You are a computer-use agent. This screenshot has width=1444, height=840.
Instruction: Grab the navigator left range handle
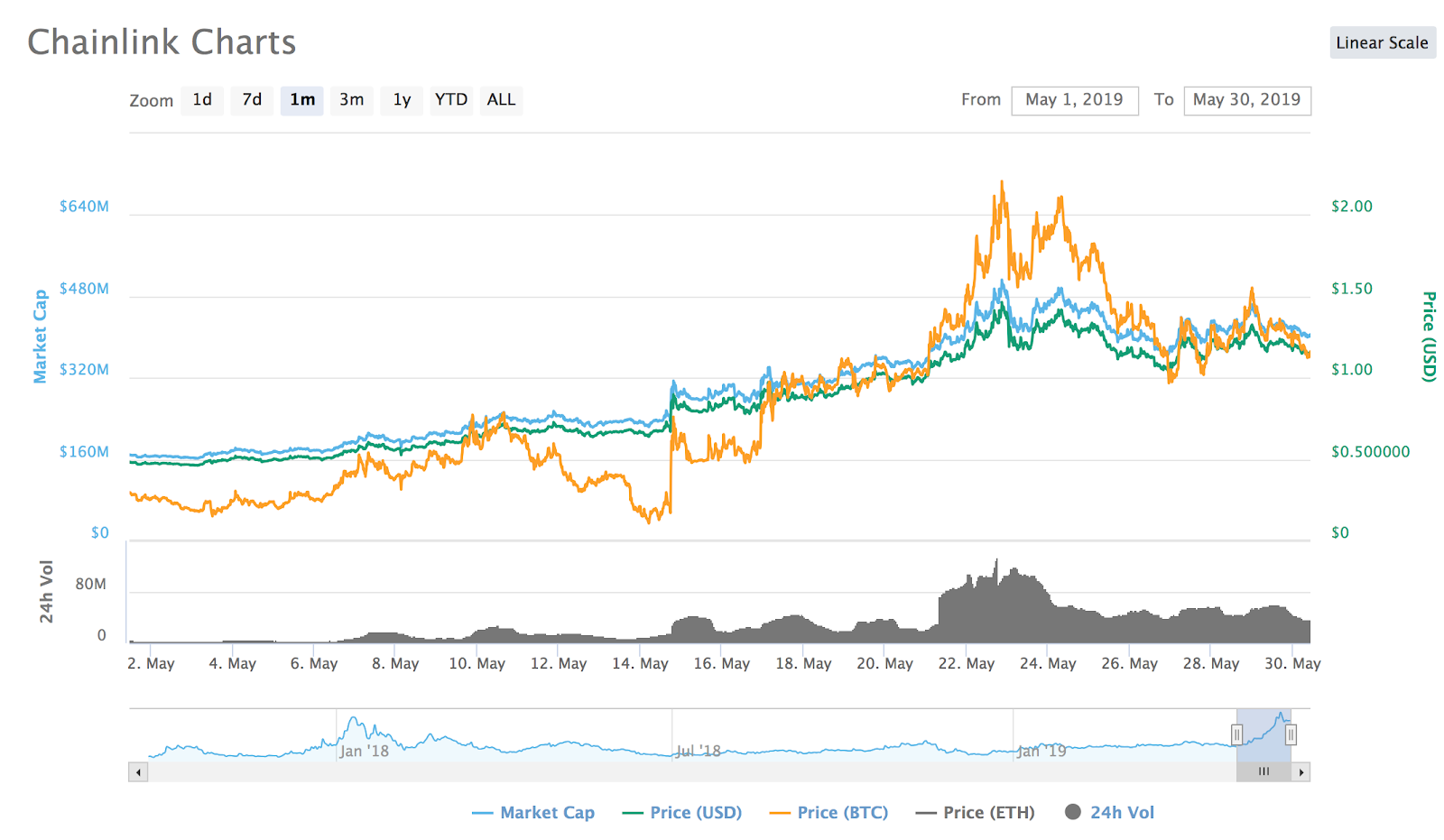[x=1237, y=735]
